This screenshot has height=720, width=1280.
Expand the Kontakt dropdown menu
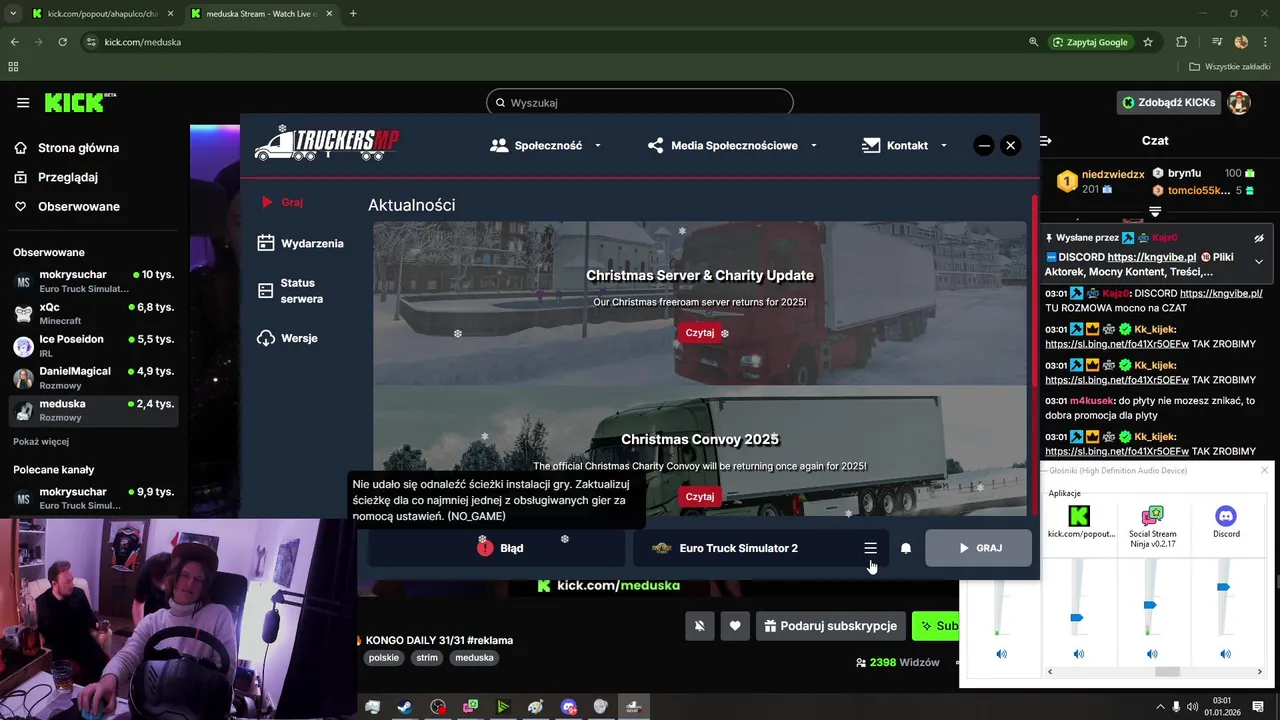pos(904,145)
